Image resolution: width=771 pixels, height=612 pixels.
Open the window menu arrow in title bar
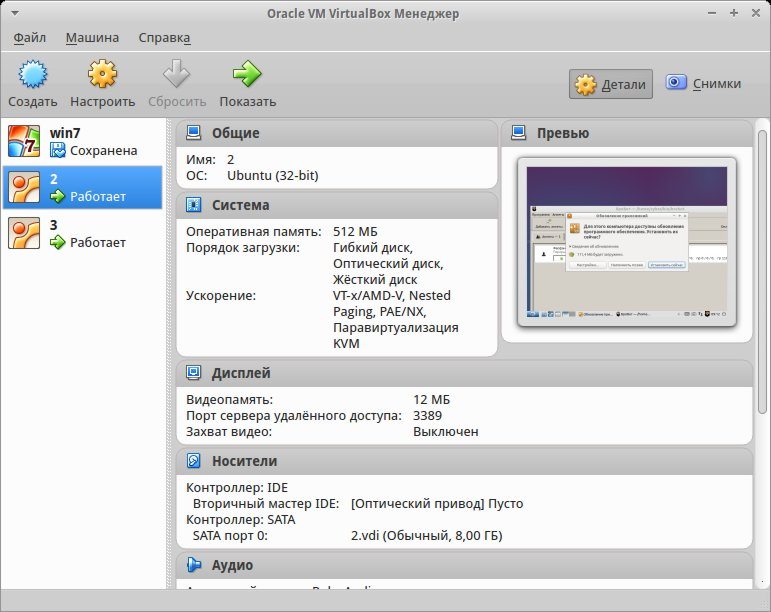tap(15, 13)
